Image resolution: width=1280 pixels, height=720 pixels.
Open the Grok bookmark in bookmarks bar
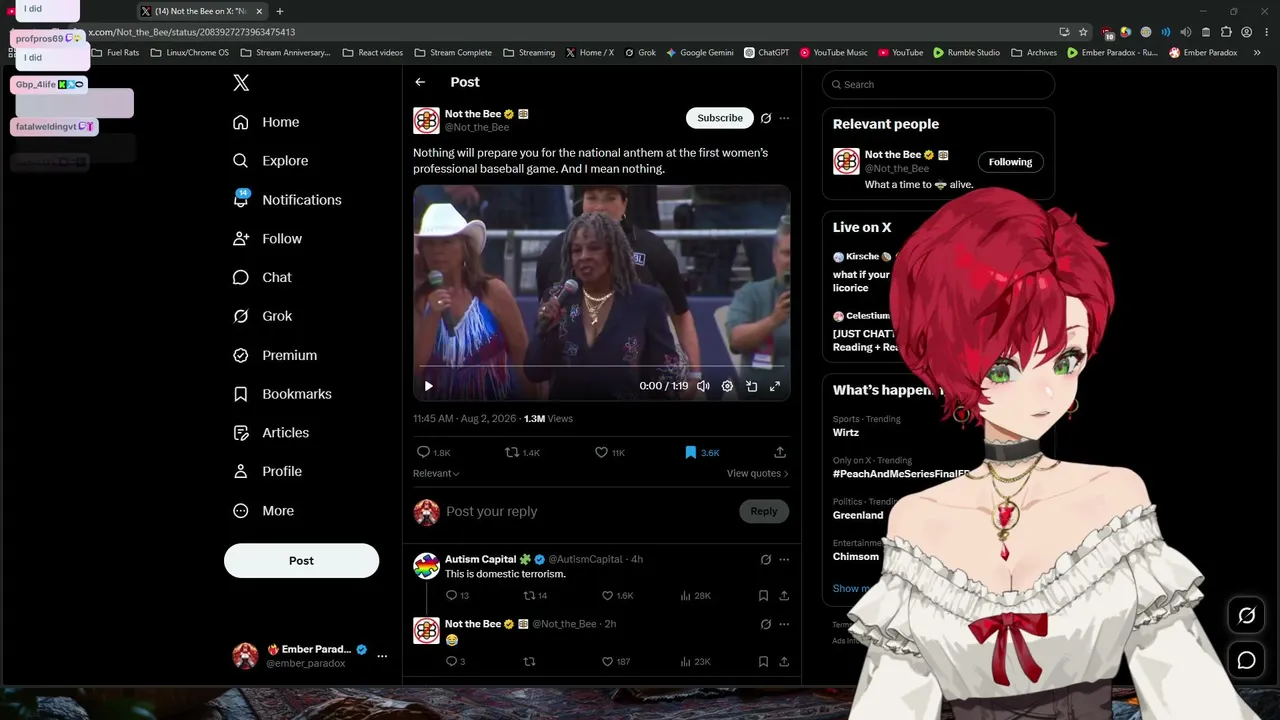641,52
